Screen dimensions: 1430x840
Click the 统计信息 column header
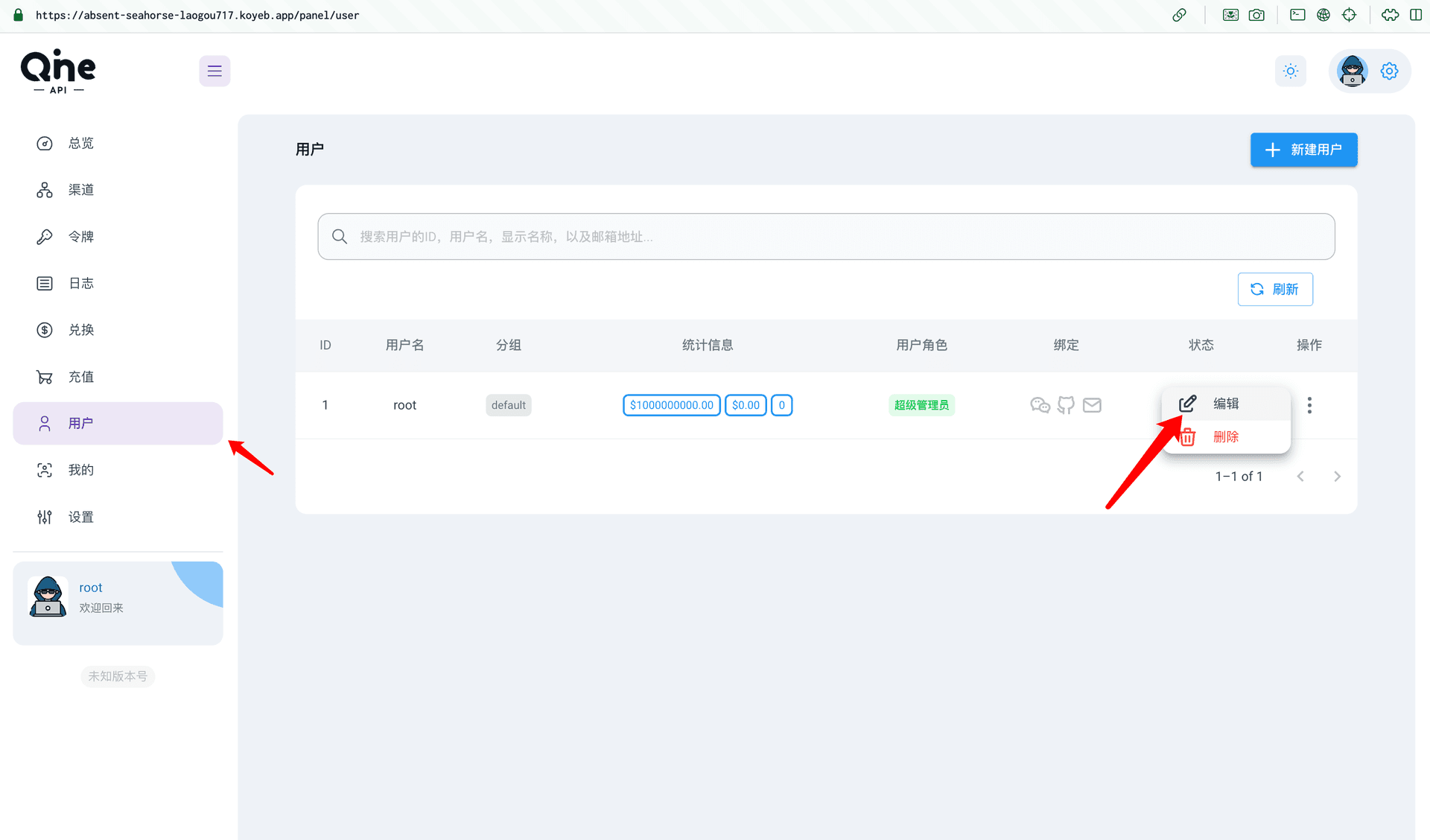pos(708,346)
